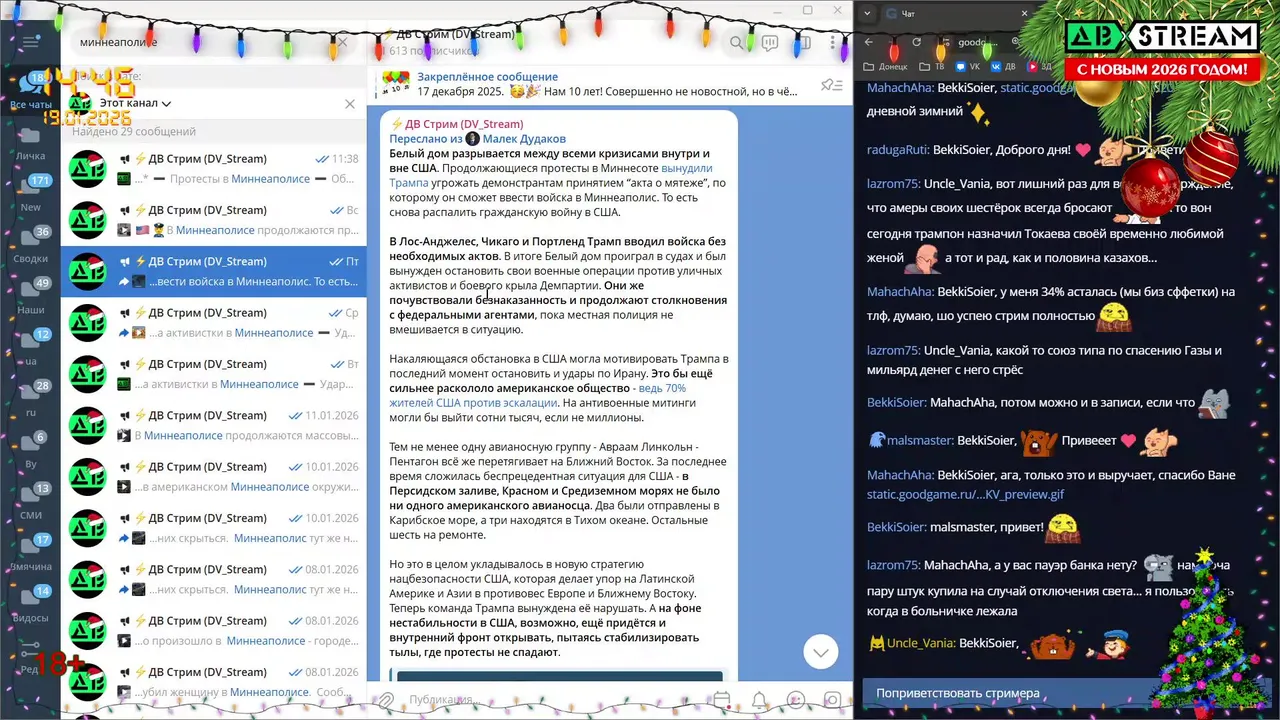Open scheduled messages calendar icon
The width and height of the screenshot is (1280, 720).
tap(722, 700)
